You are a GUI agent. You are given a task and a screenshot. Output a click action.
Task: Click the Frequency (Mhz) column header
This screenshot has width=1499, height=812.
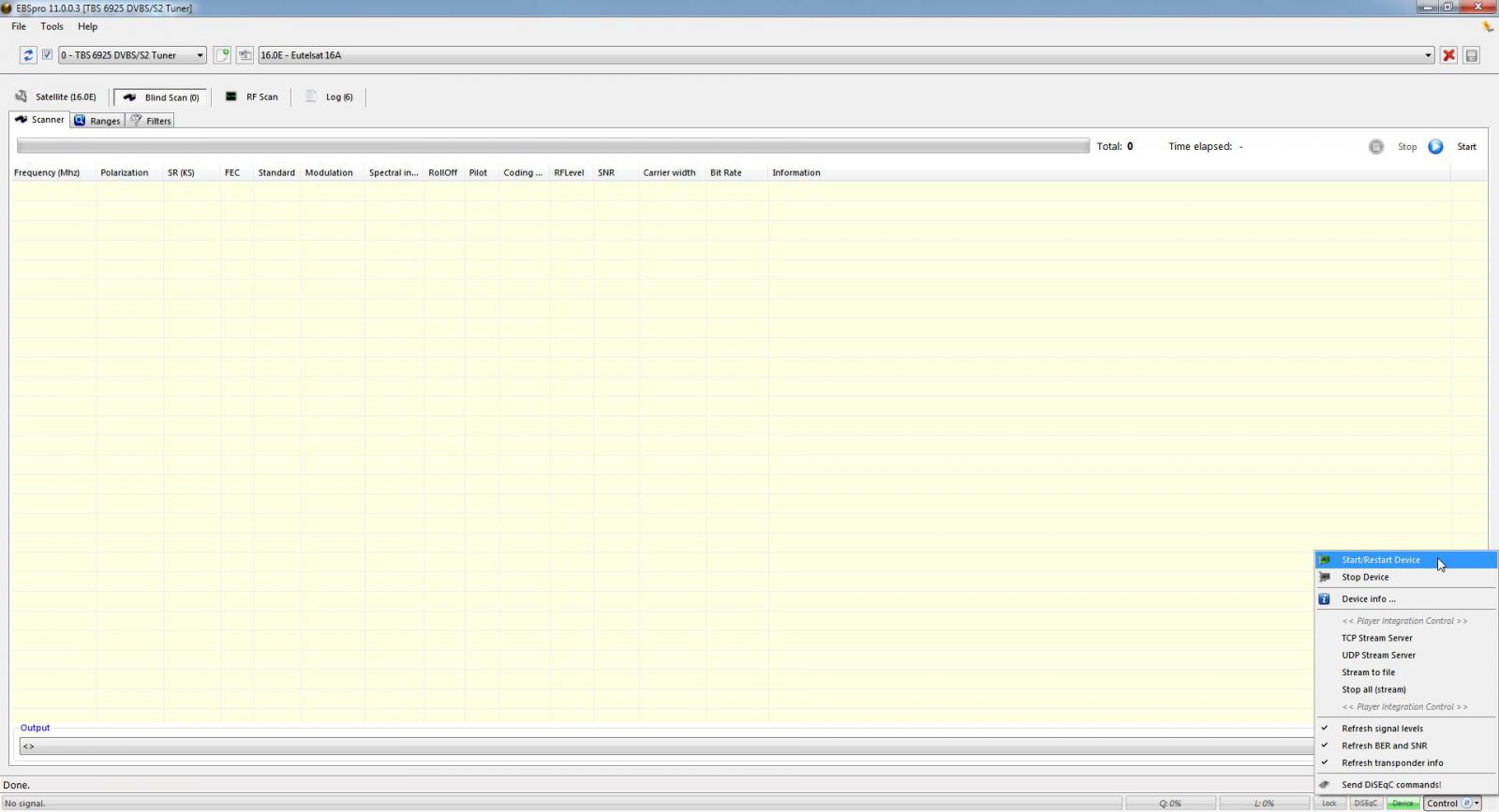(x=47, y=173)
